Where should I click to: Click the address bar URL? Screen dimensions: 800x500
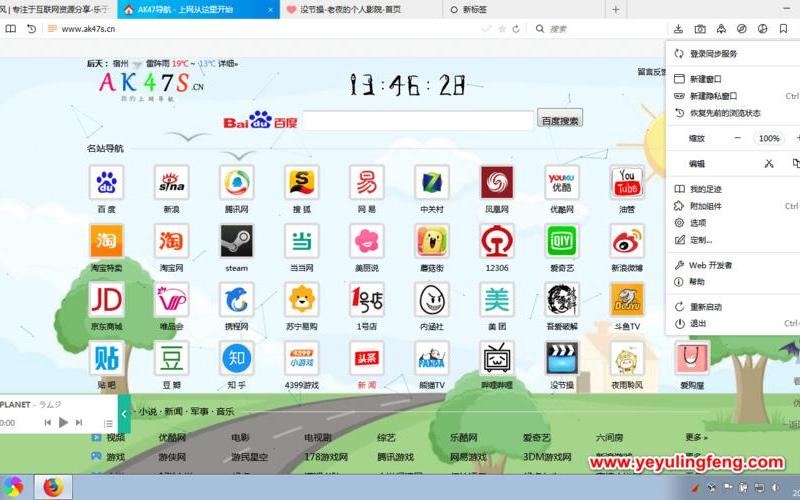pos(88,29)
